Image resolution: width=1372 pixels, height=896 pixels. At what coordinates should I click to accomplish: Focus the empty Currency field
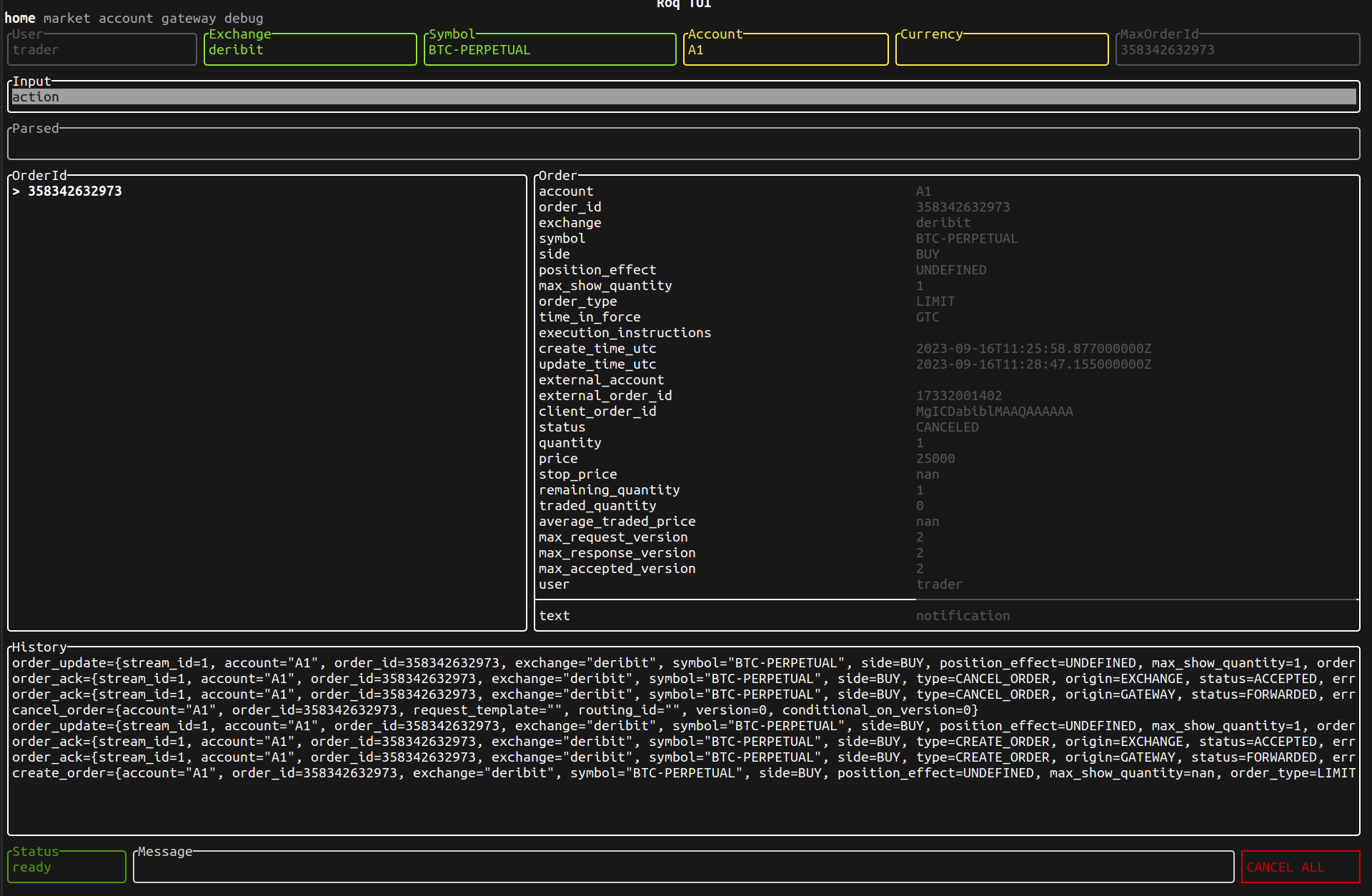point(1002,49)
